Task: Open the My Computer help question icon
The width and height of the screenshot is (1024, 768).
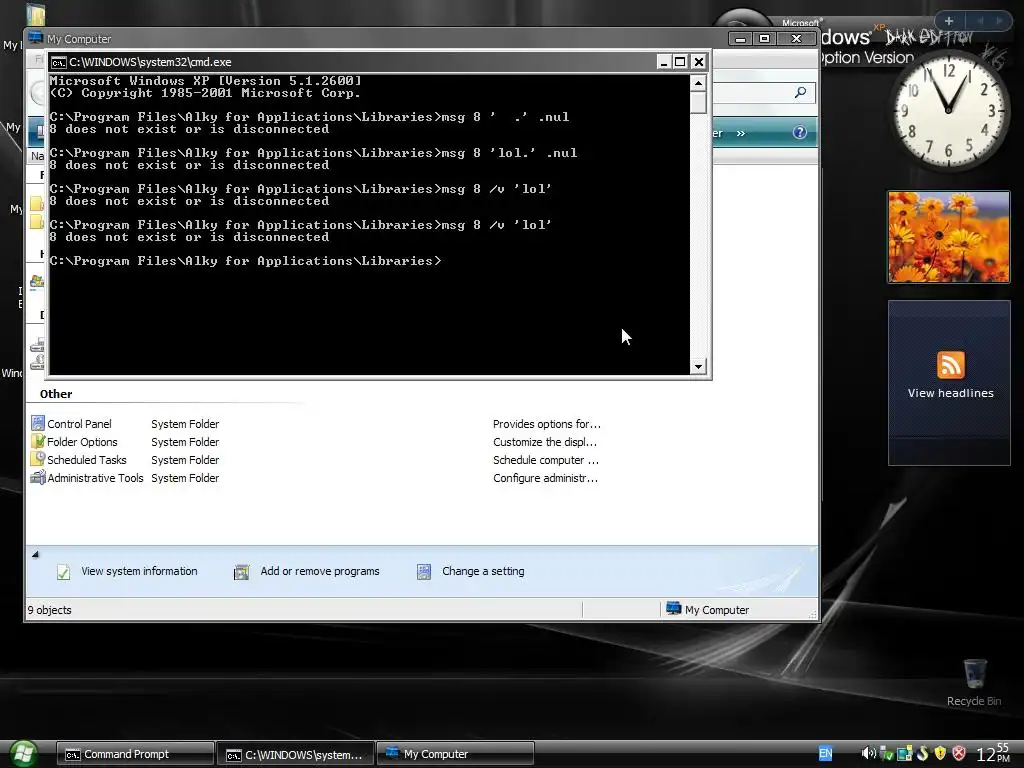Action: (799, 133)
